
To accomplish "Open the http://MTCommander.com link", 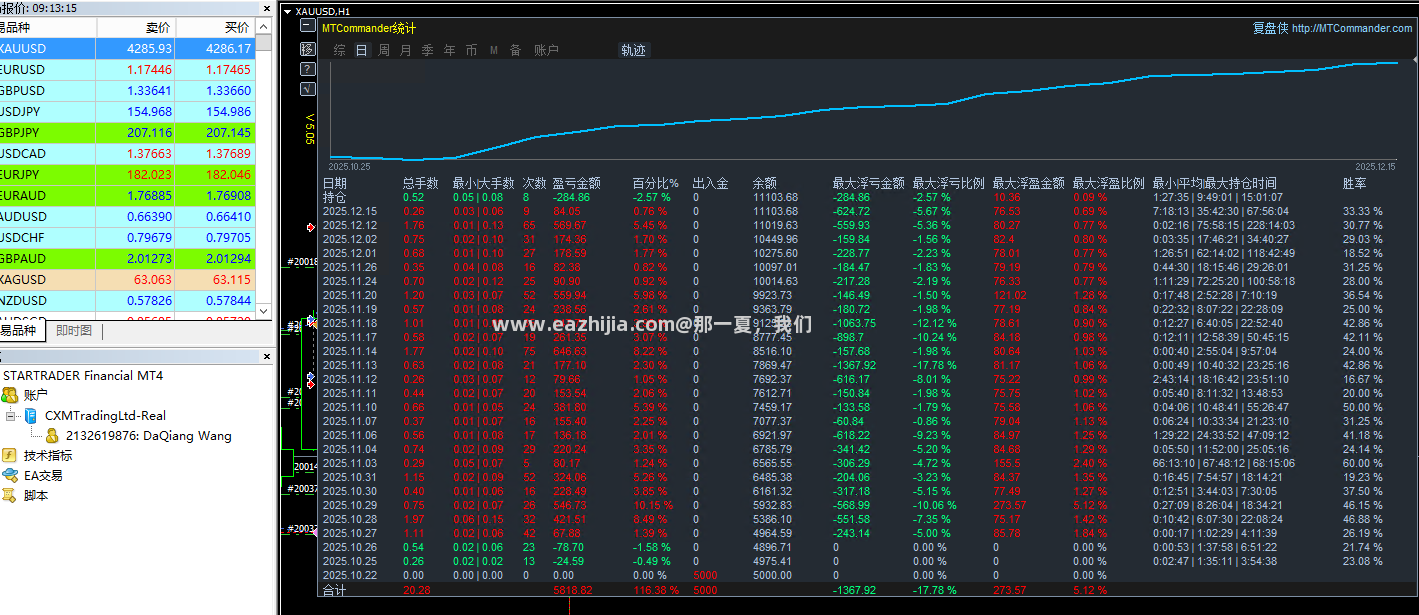I will pos(1352,28).
